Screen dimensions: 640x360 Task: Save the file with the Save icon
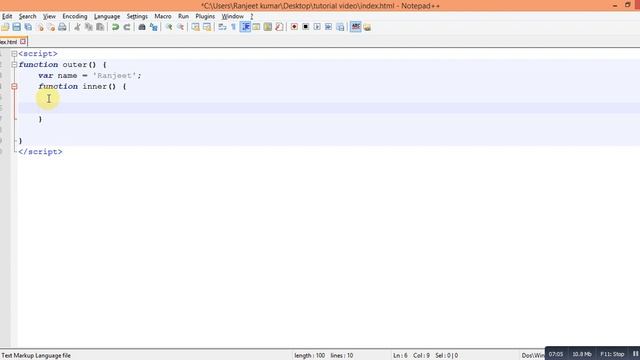[16, 27]
